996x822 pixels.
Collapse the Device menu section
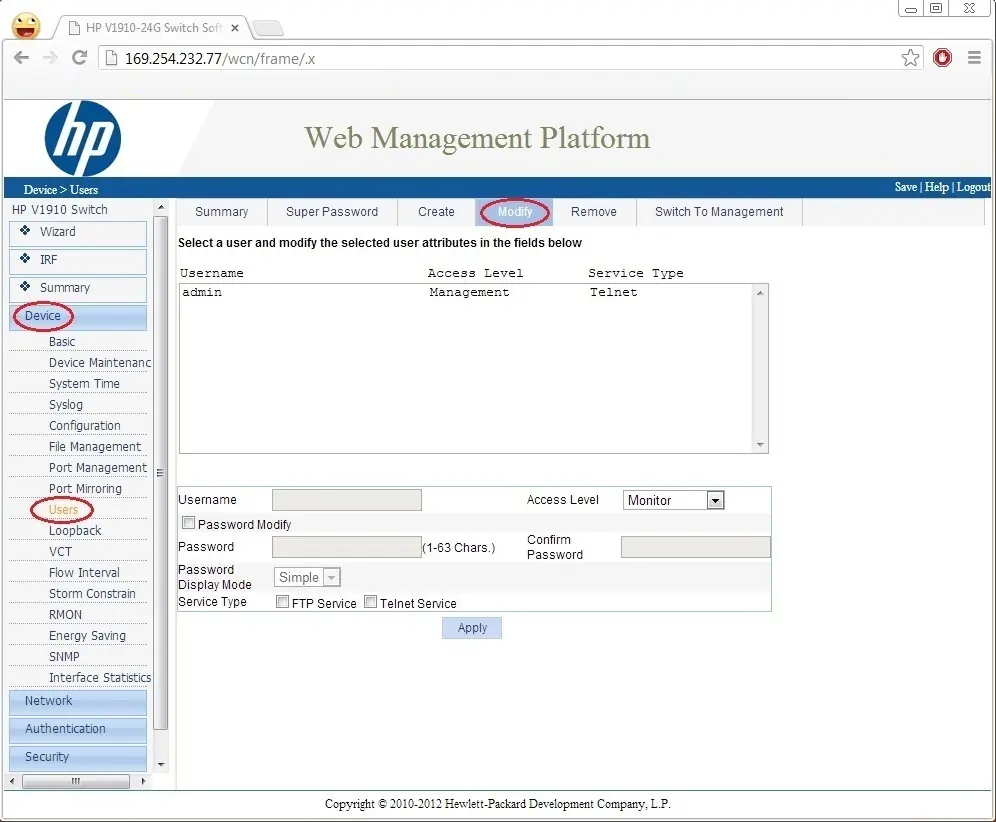[x=78, y=316]
